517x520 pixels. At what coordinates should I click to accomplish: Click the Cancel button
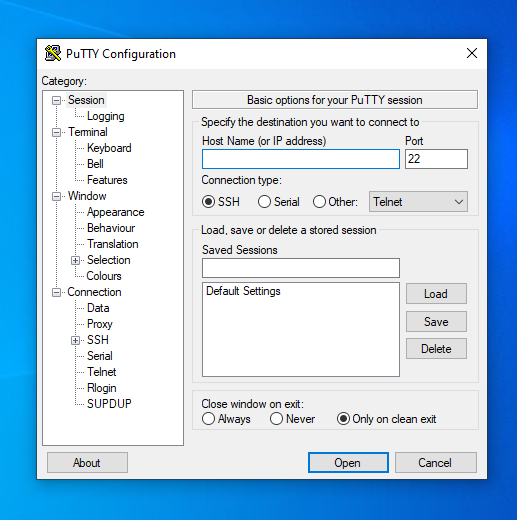tap(436, 463)
